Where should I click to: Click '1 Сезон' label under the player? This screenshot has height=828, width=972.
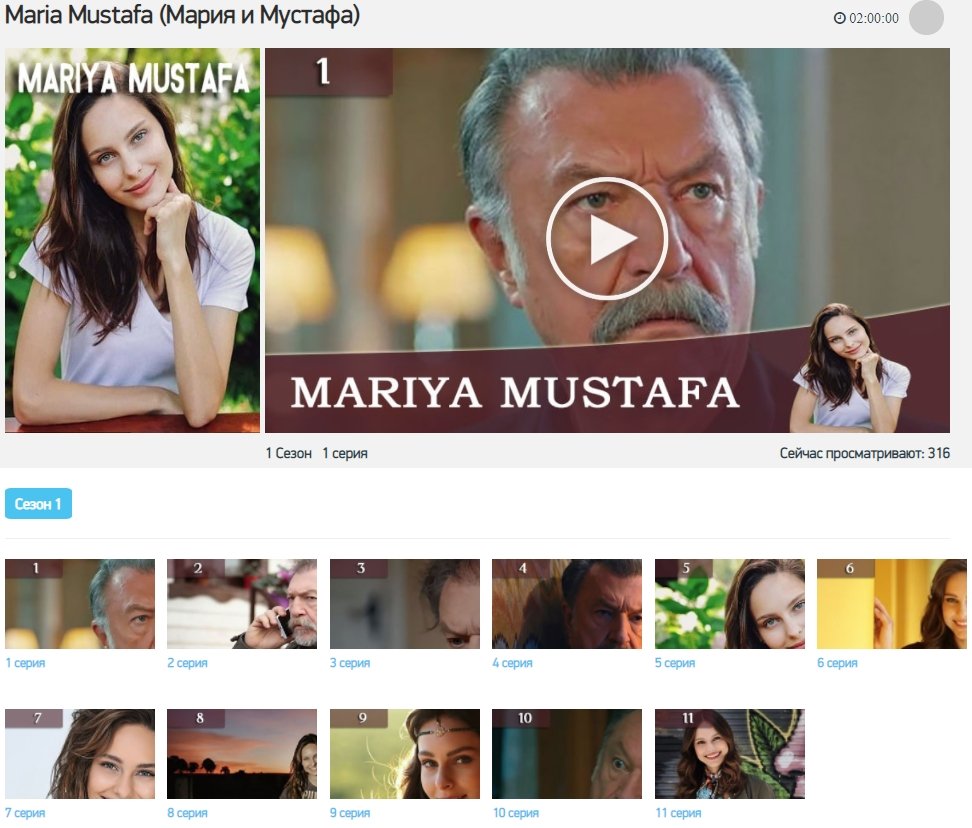pos(289,453)
